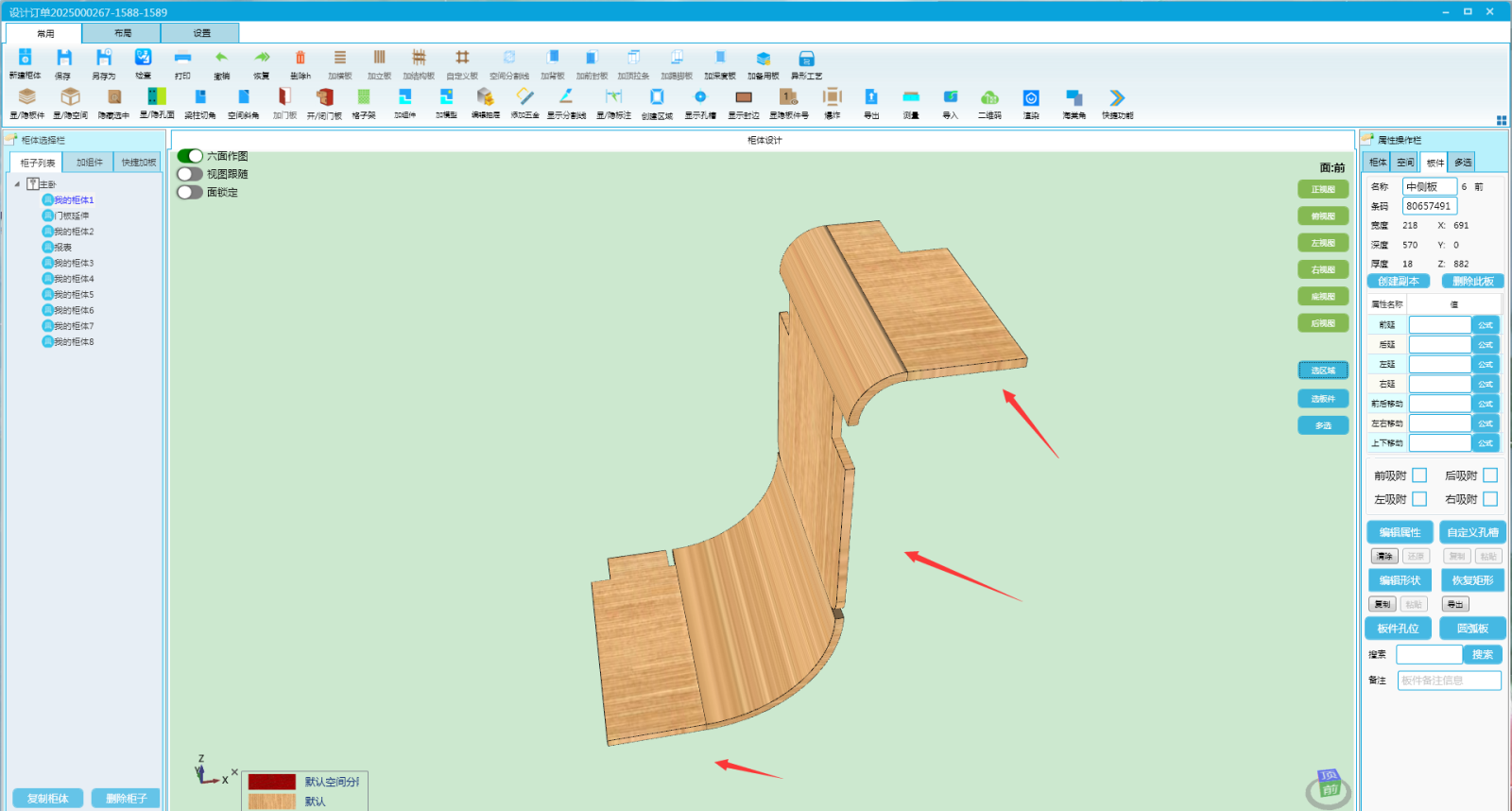
Task: Turn off the 六面作图 toggle
Action: [x=190, y=156]
